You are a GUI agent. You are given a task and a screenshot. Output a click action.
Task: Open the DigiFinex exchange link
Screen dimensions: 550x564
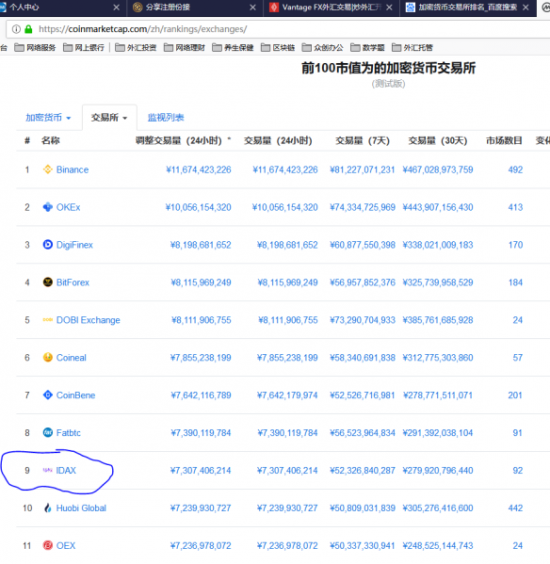pos(74,245)
